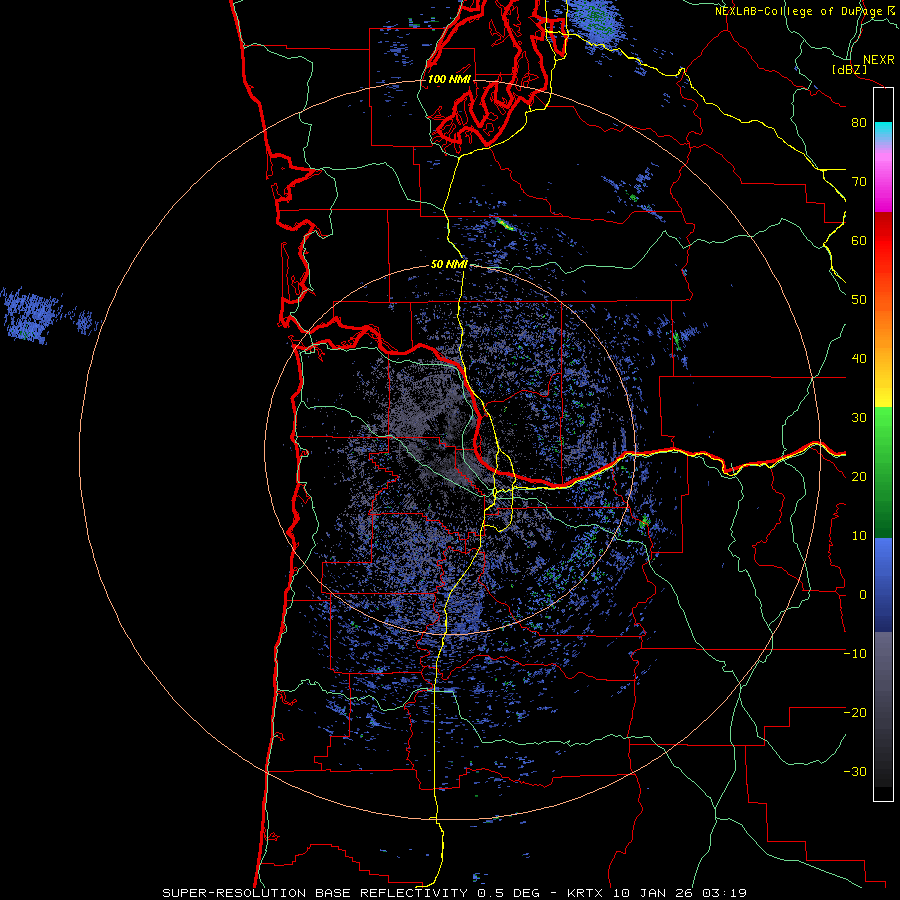The height and width of the screenshot is (900, 900).
Task: Click the NEXLAB-College of DuPage watermark text
Action: (804, 11)
